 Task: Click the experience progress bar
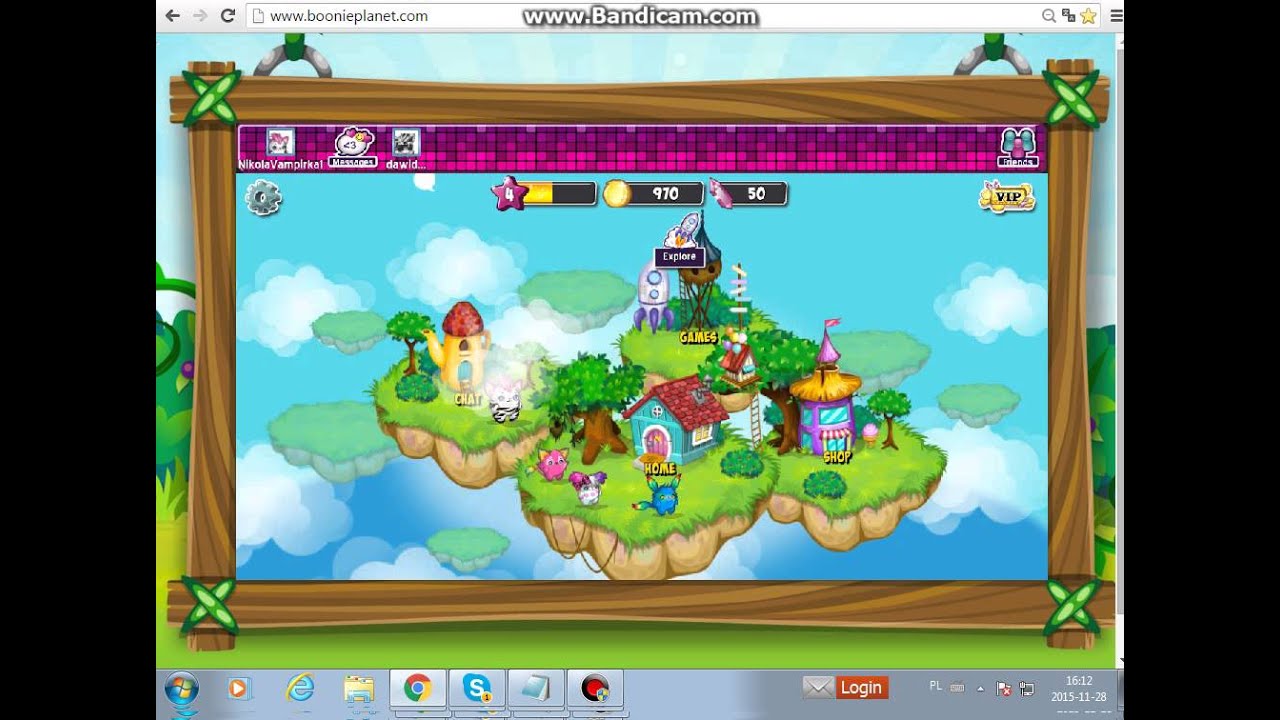(x=559, y=194)
